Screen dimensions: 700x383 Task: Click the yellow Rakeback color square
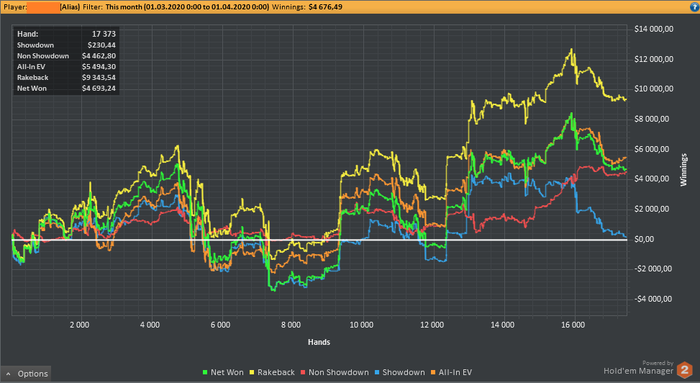(252, 372)
